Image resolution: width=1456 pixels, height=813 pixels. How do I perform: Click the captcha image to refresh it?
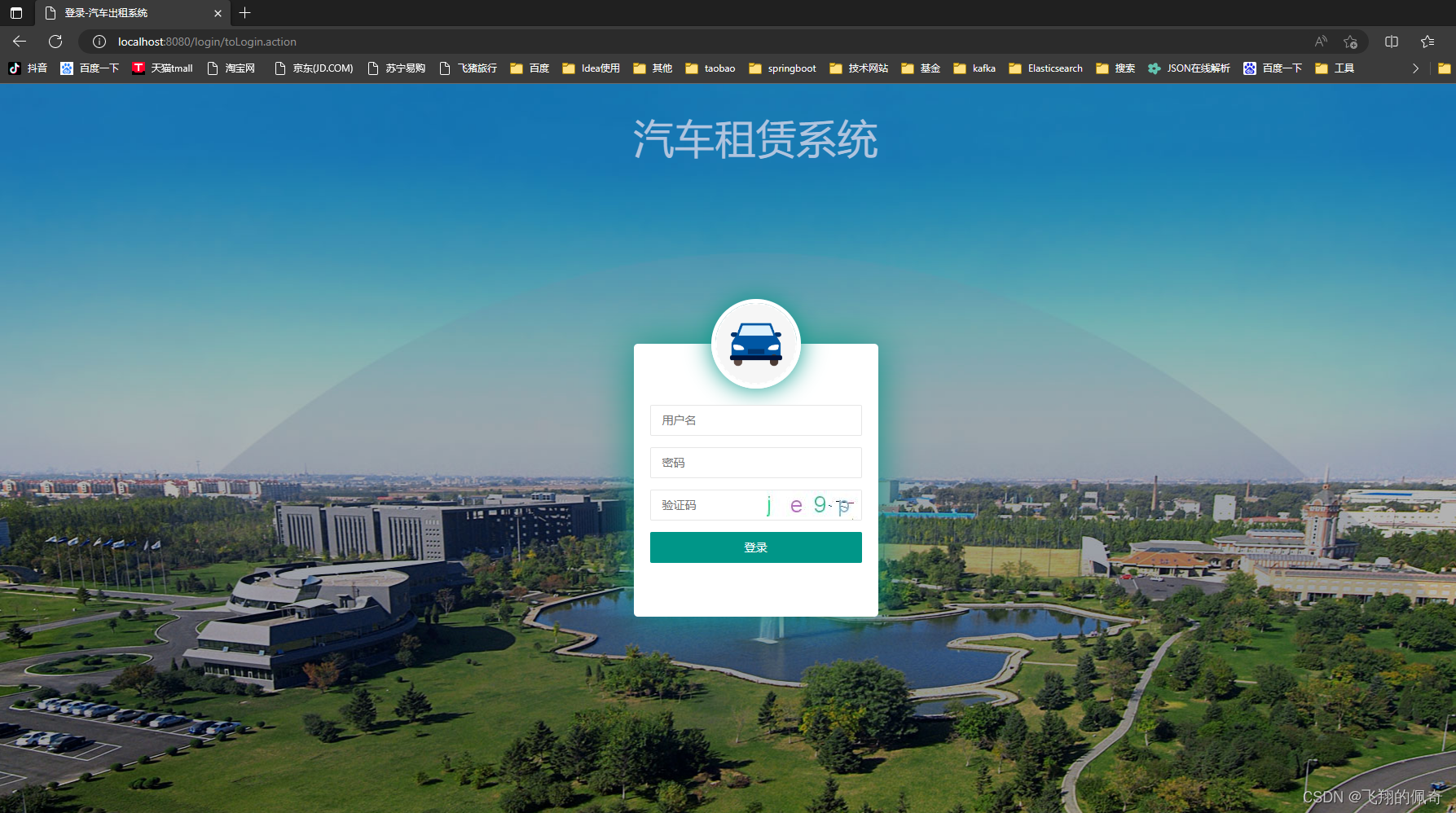coord(807,505)
